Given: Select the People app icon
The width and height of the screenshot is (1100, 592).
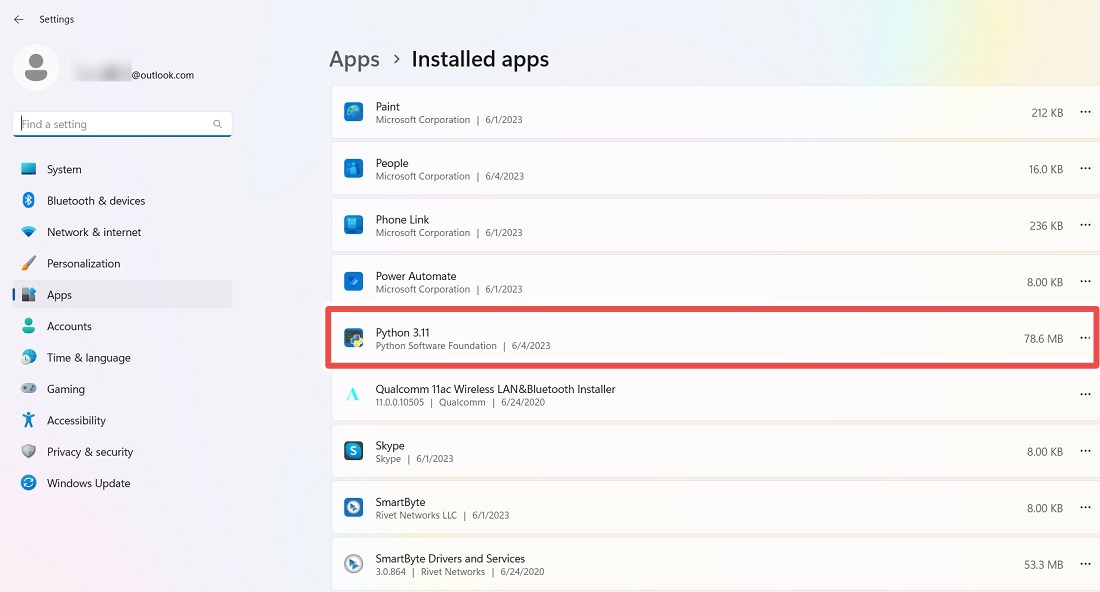Looking at the screenshot, I should click(x=353, y=168).
